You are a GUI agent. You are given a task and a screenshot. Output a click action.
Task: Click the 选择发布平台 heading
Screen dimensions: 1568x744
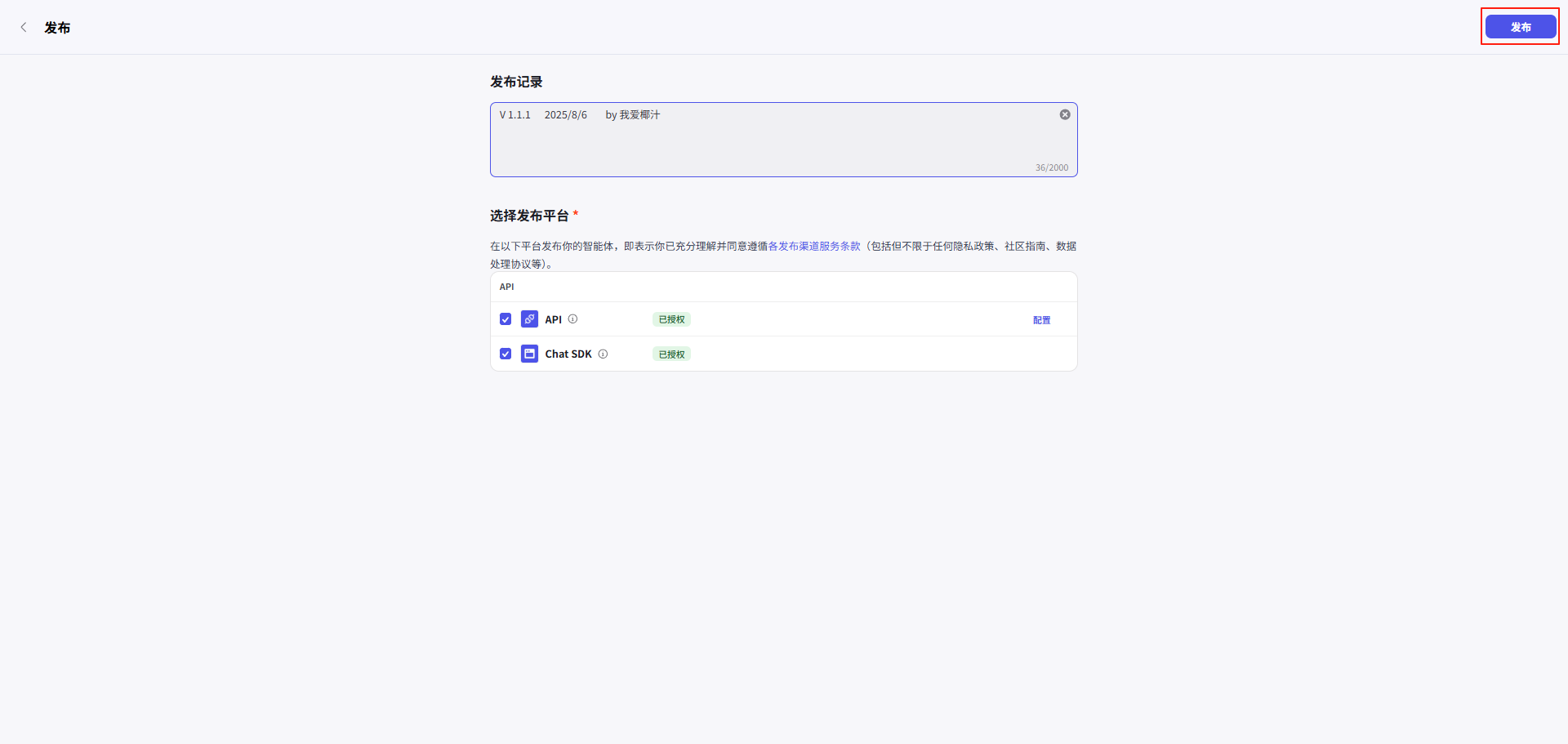pos(529,216)
